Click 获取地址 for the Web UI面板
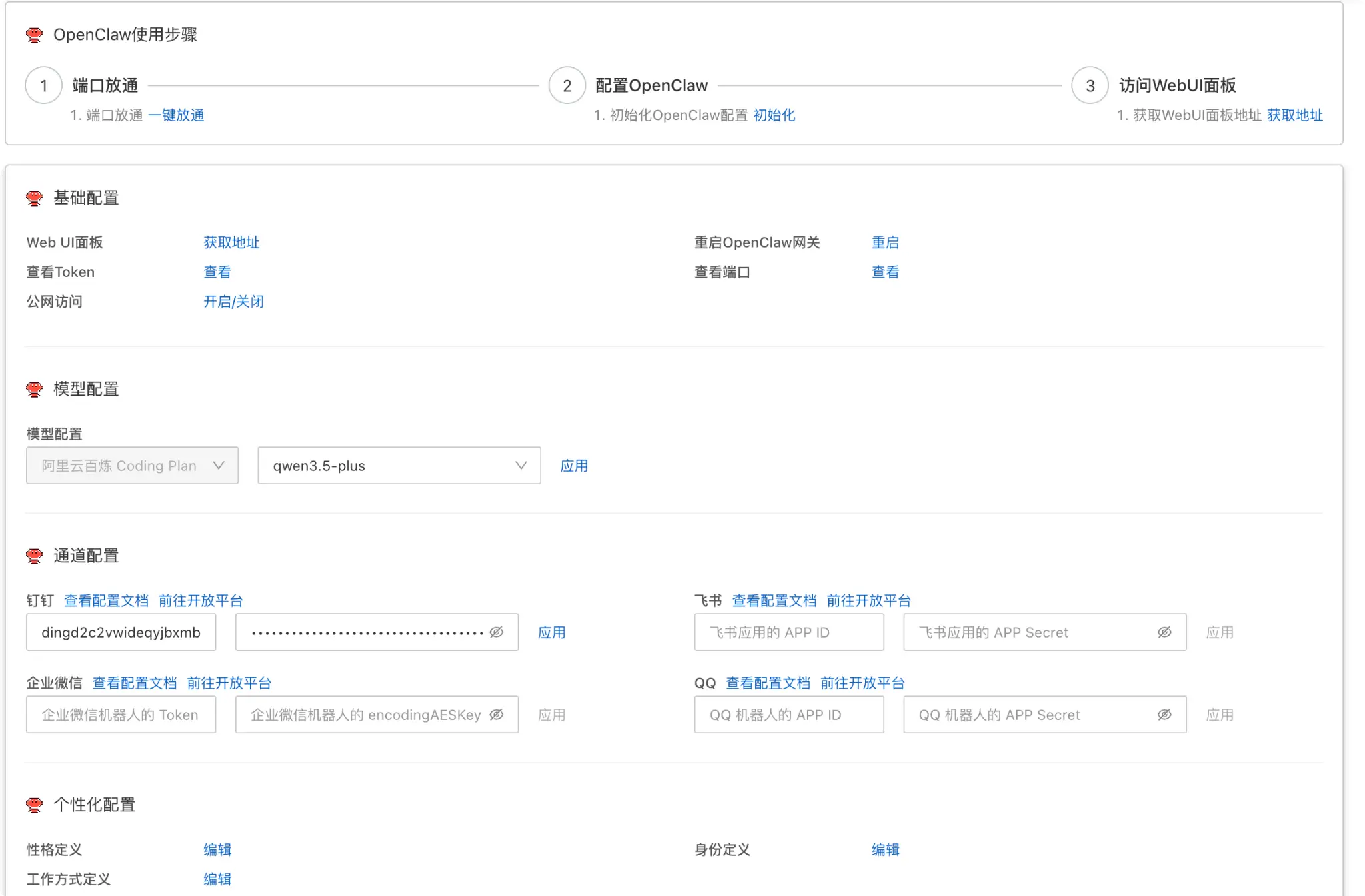1365x896 pixels. (x=230, y=242)
